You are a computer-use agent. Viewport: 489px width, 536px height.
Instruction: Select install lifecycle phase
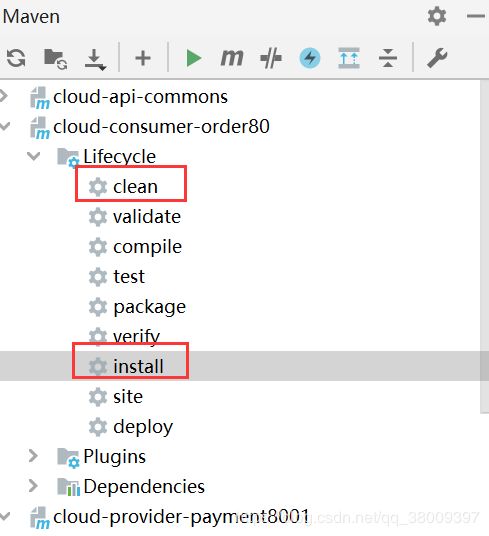(x=138, y=366)
